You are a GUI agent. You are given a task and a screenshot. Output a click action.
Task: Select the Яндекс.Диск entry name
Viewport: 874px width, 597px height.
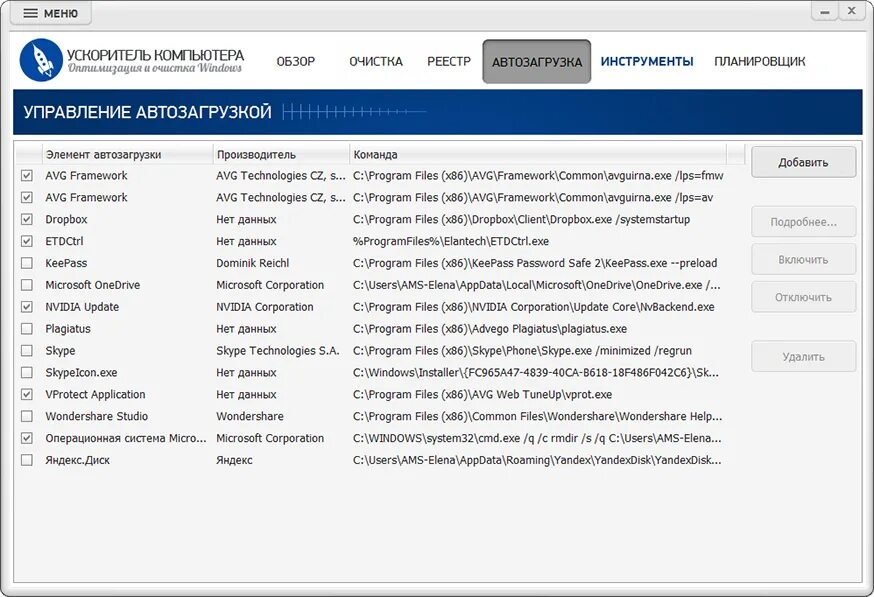coord(77,460)
